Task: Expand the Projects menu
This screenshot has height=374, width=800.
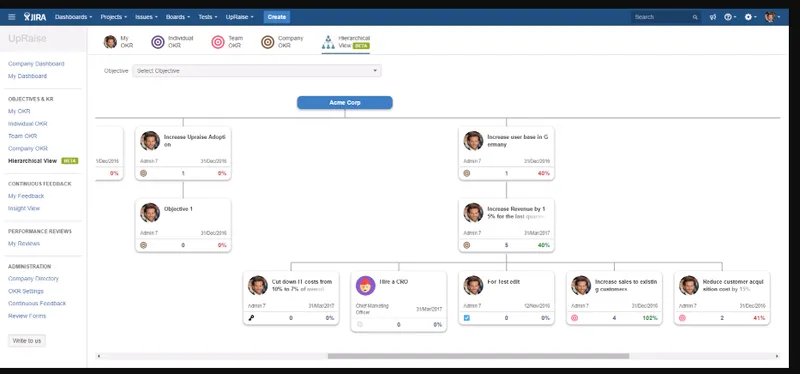Action: click(x=113, y=17)
